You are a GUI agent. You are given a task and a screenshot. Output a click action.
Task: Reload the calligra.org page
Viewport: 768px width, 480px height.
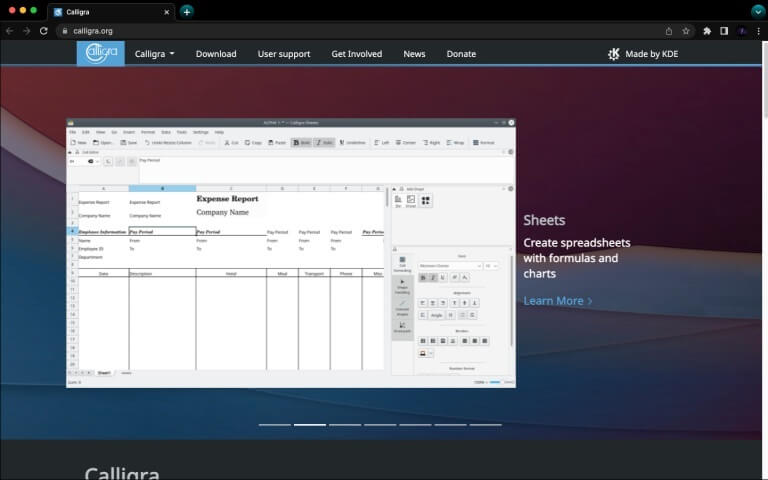click(x=44, y=31)
